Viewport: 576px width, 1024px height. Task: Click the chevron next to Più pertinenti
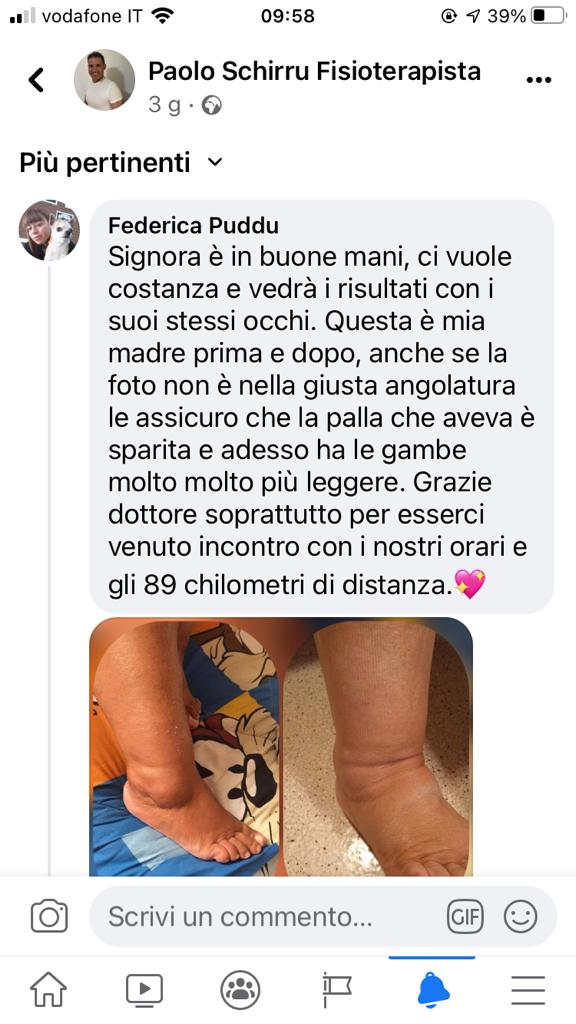point(214,162)
